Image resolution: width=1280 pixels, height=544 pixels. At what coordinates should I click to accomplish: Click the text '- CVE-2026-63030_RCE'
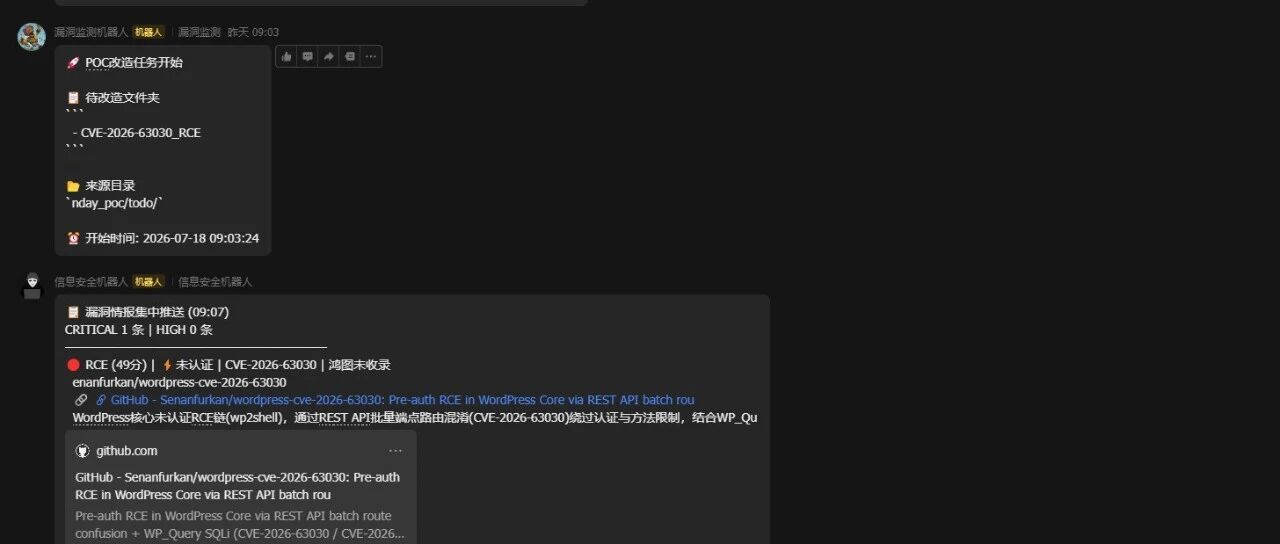pos(137,133)
